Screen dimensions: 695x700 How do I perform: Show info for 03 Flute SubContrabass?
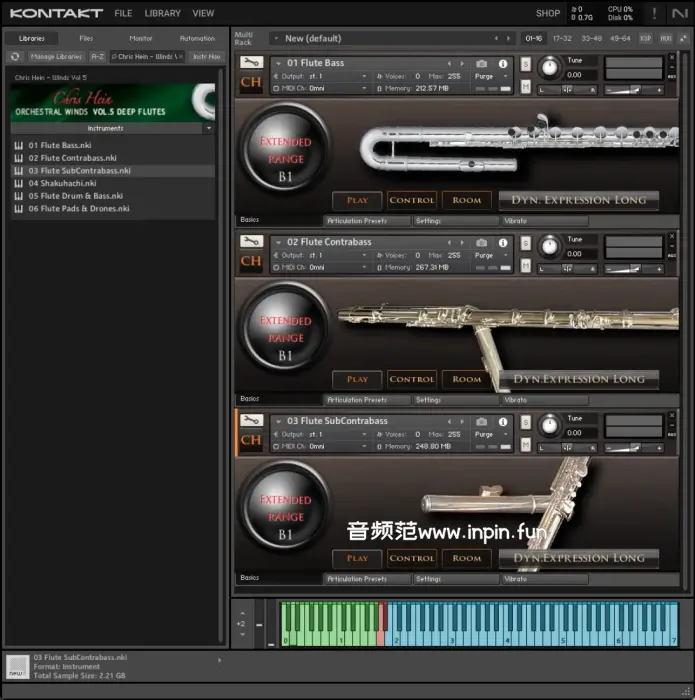(x=503, y=421)
